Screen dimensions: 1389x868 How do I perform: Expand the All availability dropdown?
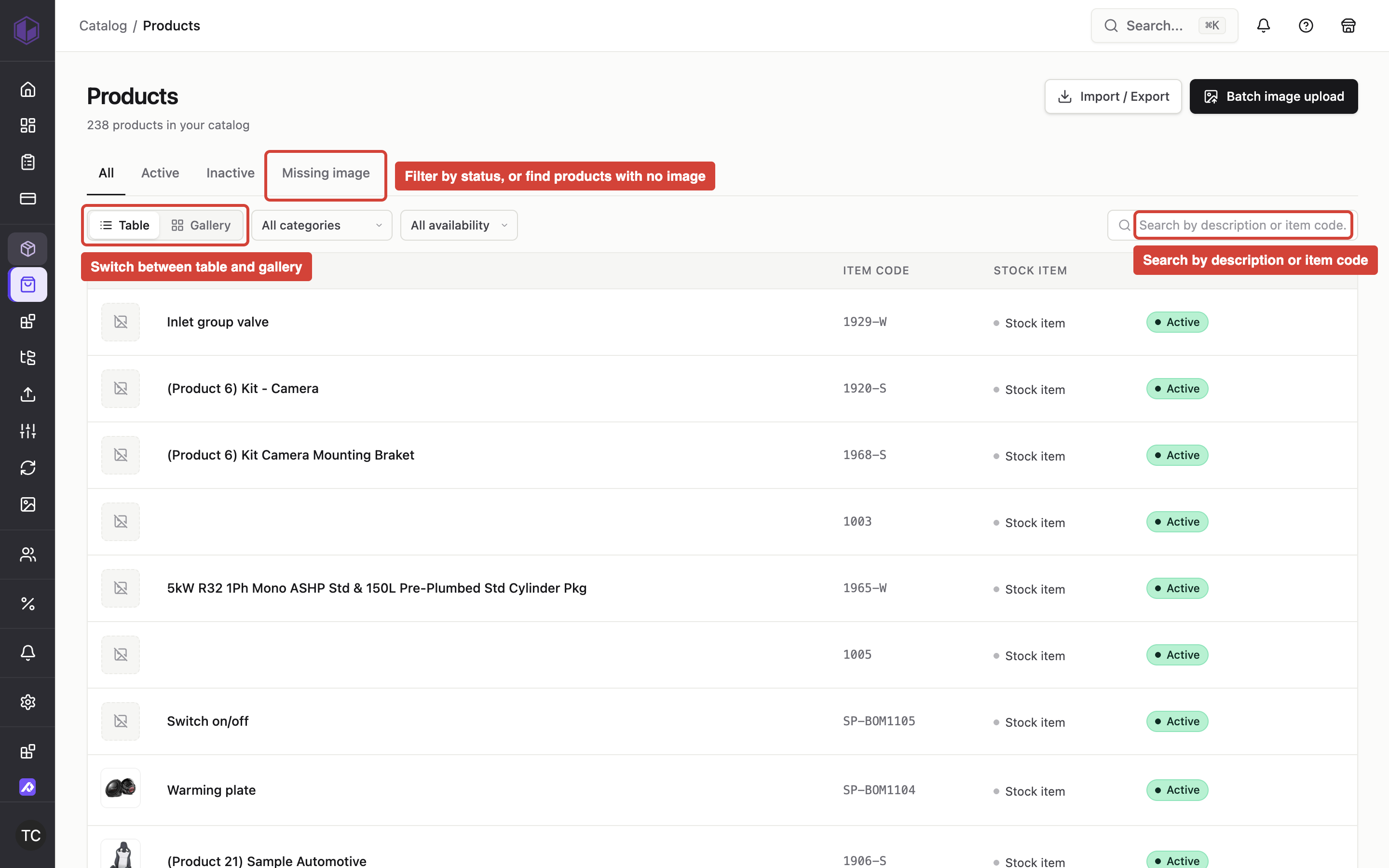[459, 225]
